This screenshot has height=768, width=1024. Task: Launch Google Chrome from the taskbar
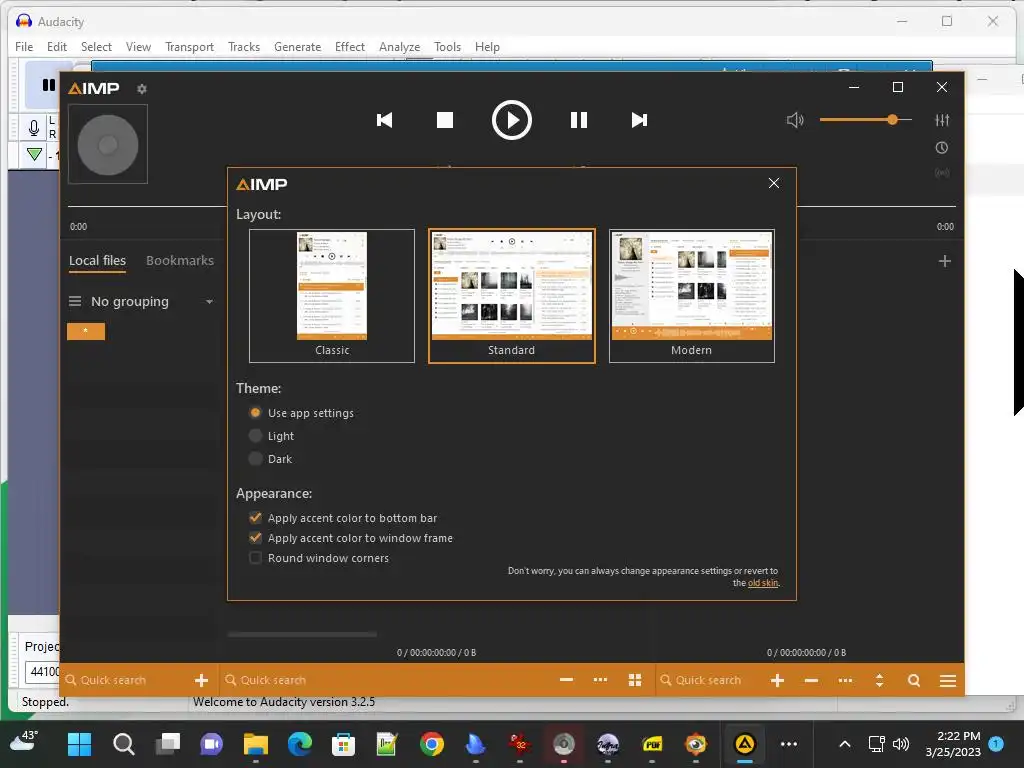tap(432, 744)
